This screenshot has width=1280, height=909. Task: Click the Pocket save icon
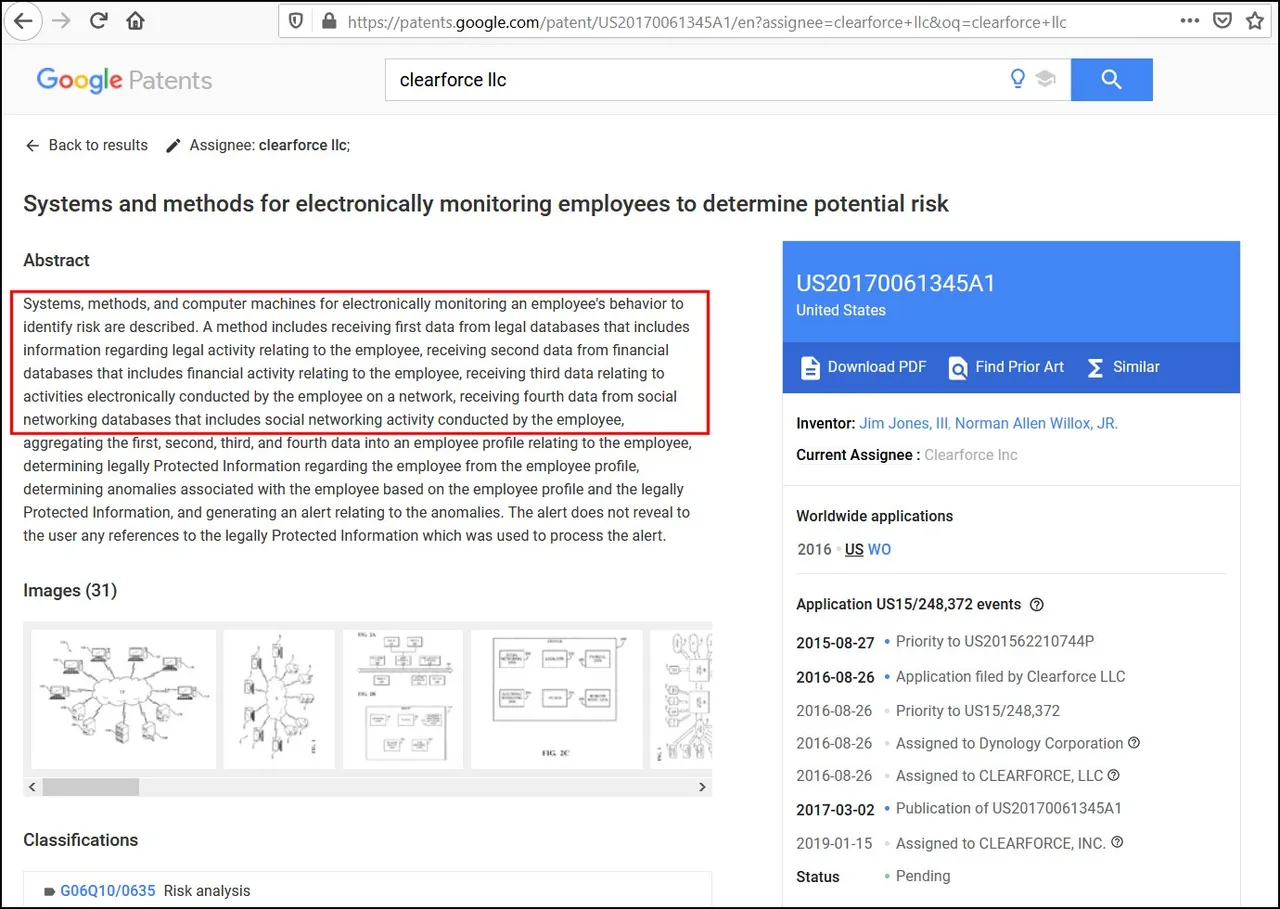point(1222,21)
